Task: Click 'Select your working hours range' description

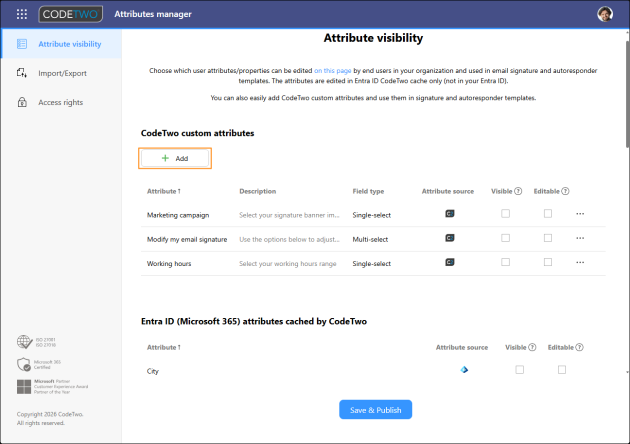Action: [x=288, y=264]
